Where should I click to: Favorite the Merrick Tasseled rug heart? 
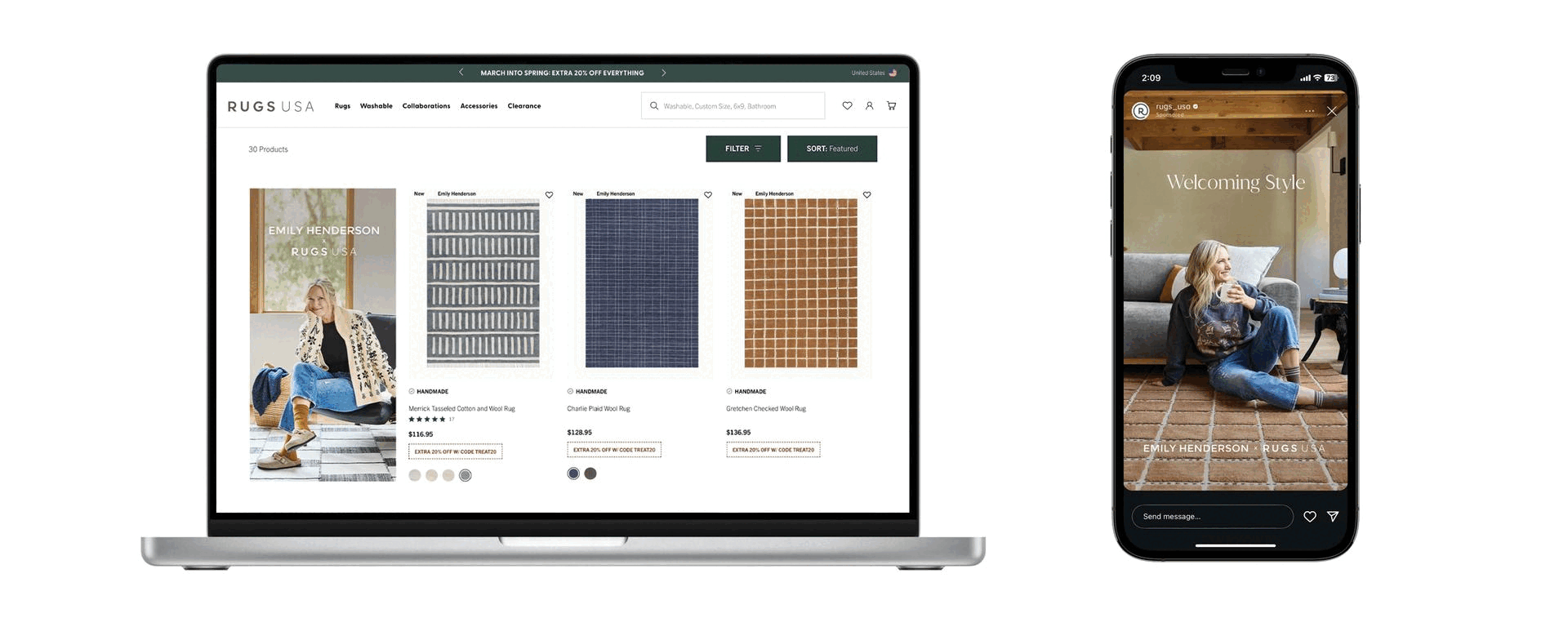click(549, 195)
